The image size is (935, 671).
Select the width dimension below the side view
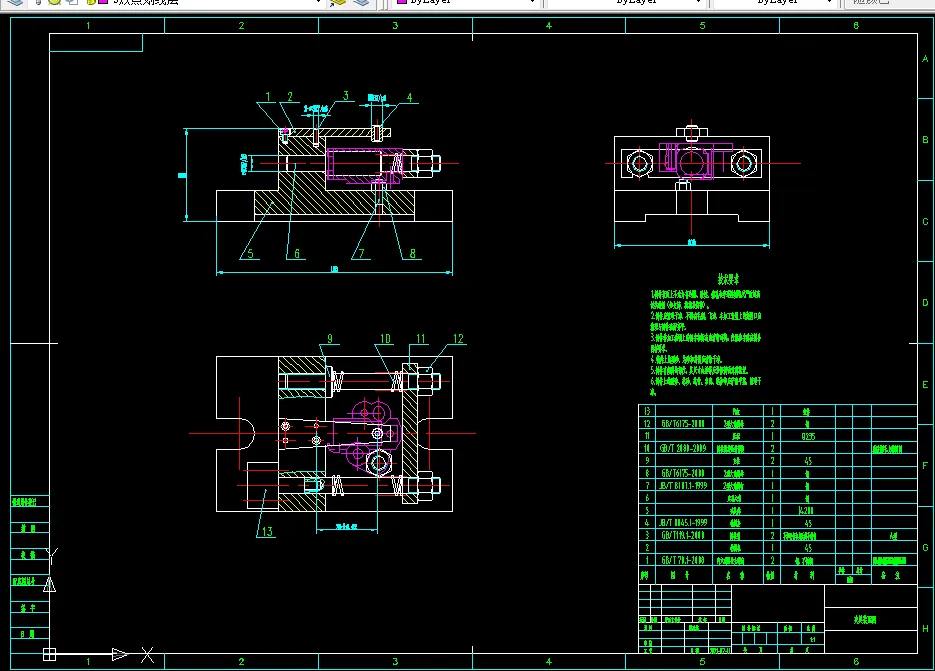point(692,242)
